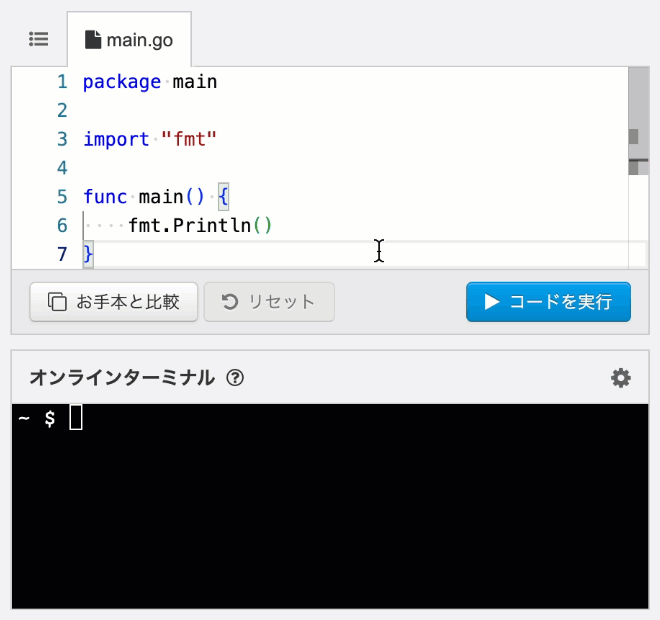
Task: Open terminal settings gear icon
Action: point(621,378)
